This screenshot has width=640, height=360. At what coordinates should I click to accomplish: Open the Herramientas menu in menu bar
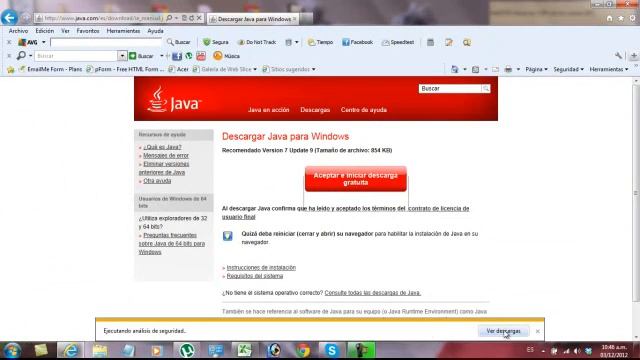(123, 31)
